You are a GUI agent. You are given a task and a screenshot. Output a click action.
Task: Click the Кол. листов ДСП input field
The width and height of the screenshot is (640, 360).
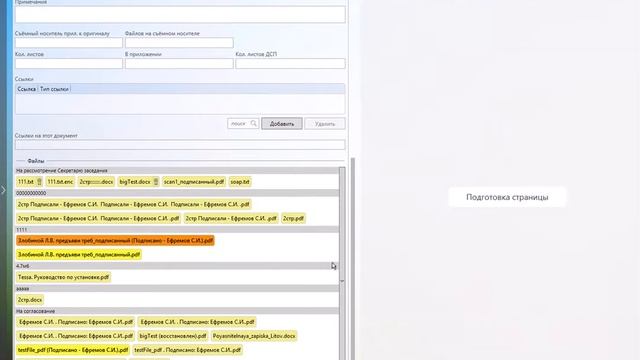pos(290,63)
